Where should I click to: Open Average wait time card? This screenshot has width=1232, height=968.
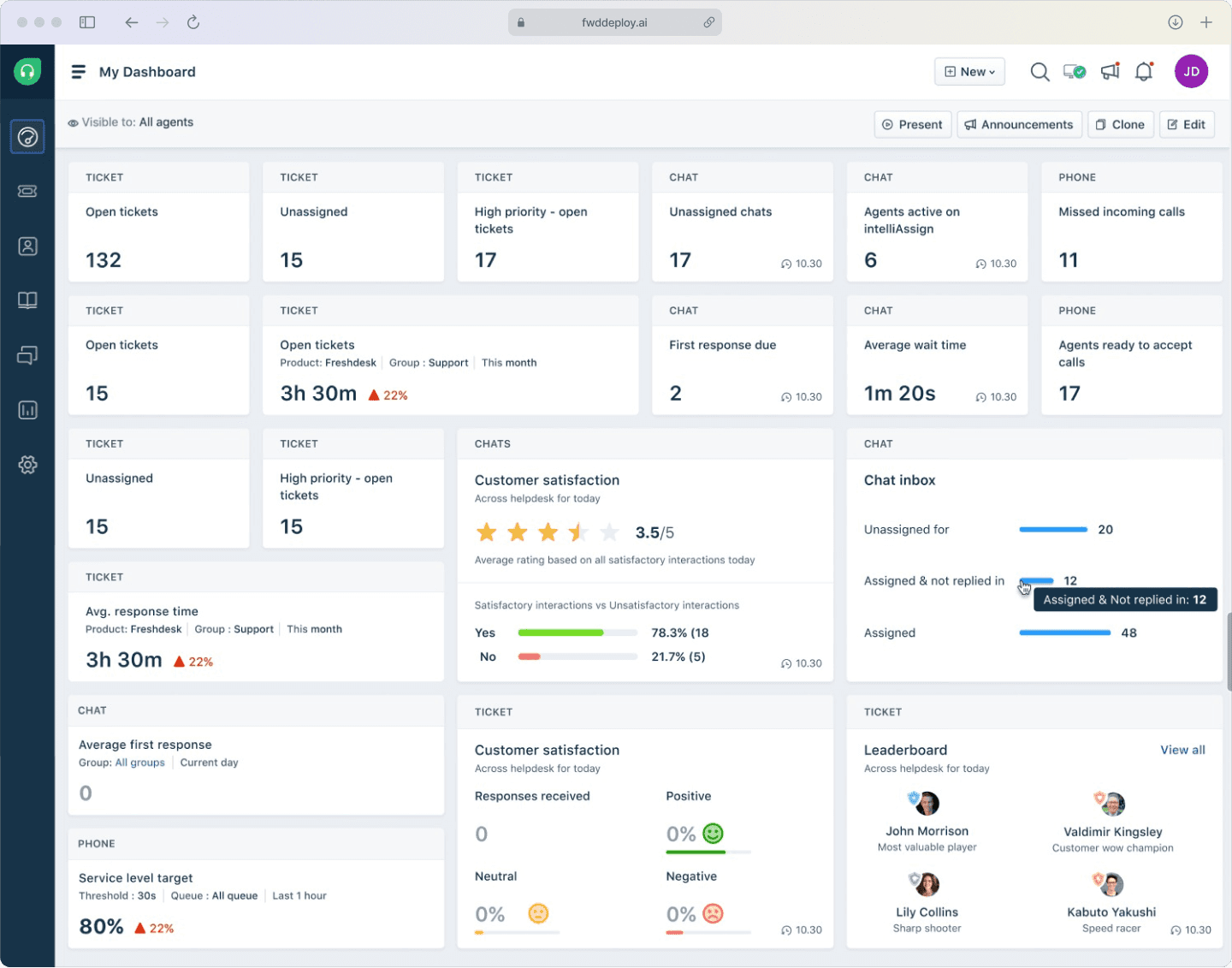[937, 355]
